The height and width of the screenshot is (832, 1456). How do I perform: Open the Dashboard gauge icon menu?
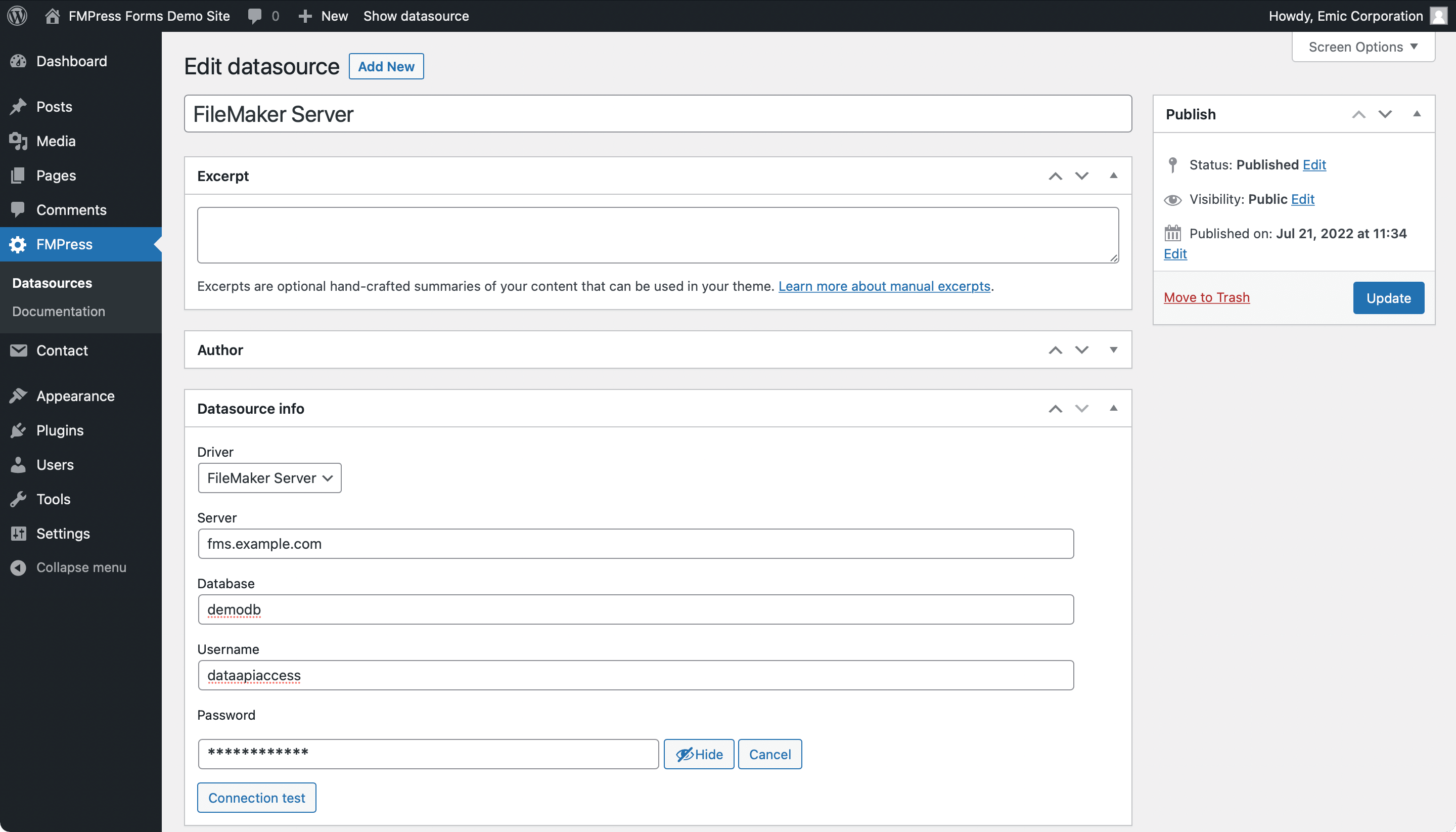[18, 61]
